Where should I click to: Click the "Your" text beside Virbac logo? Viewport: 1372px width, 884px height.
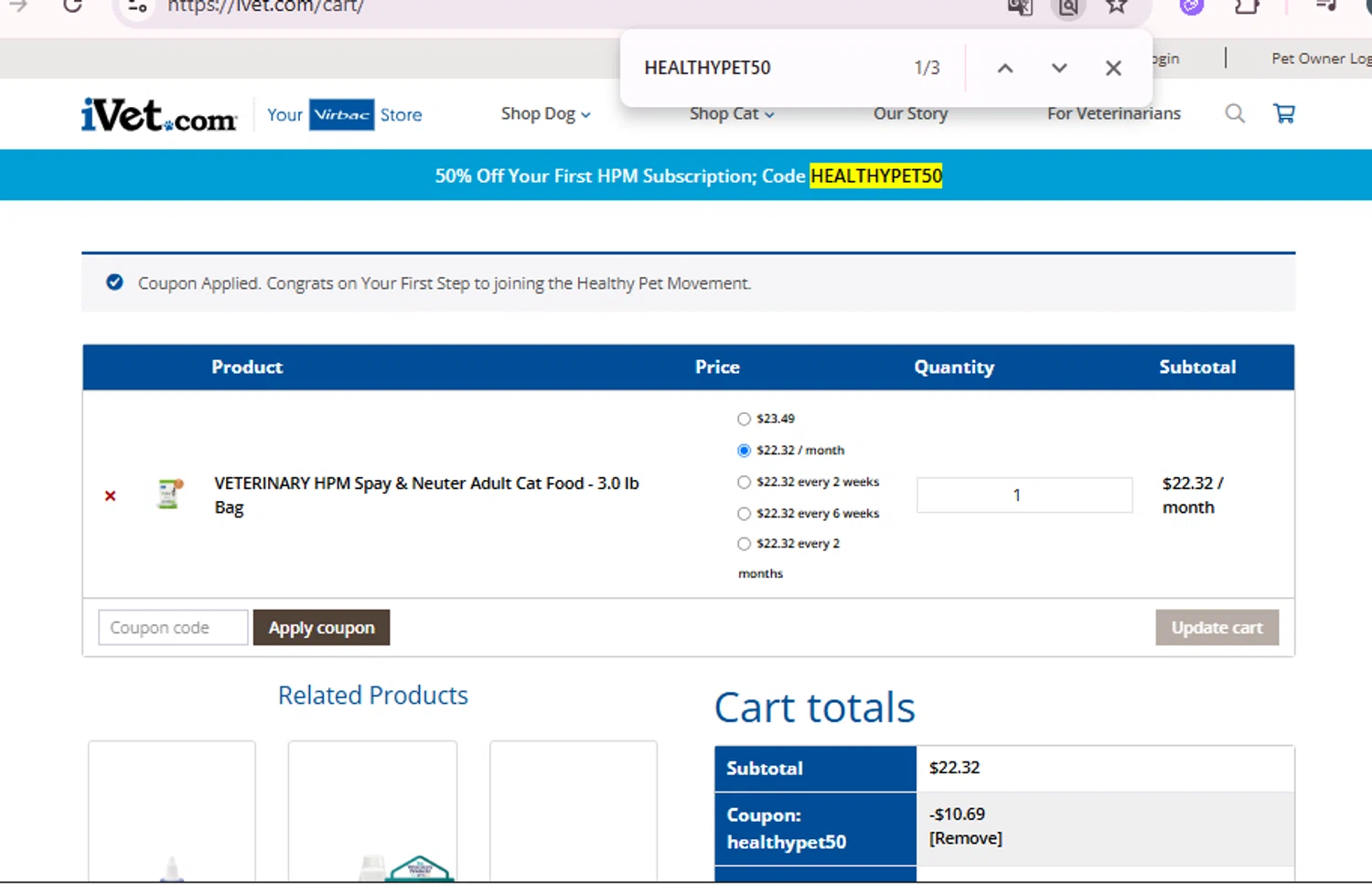[284, 115]
